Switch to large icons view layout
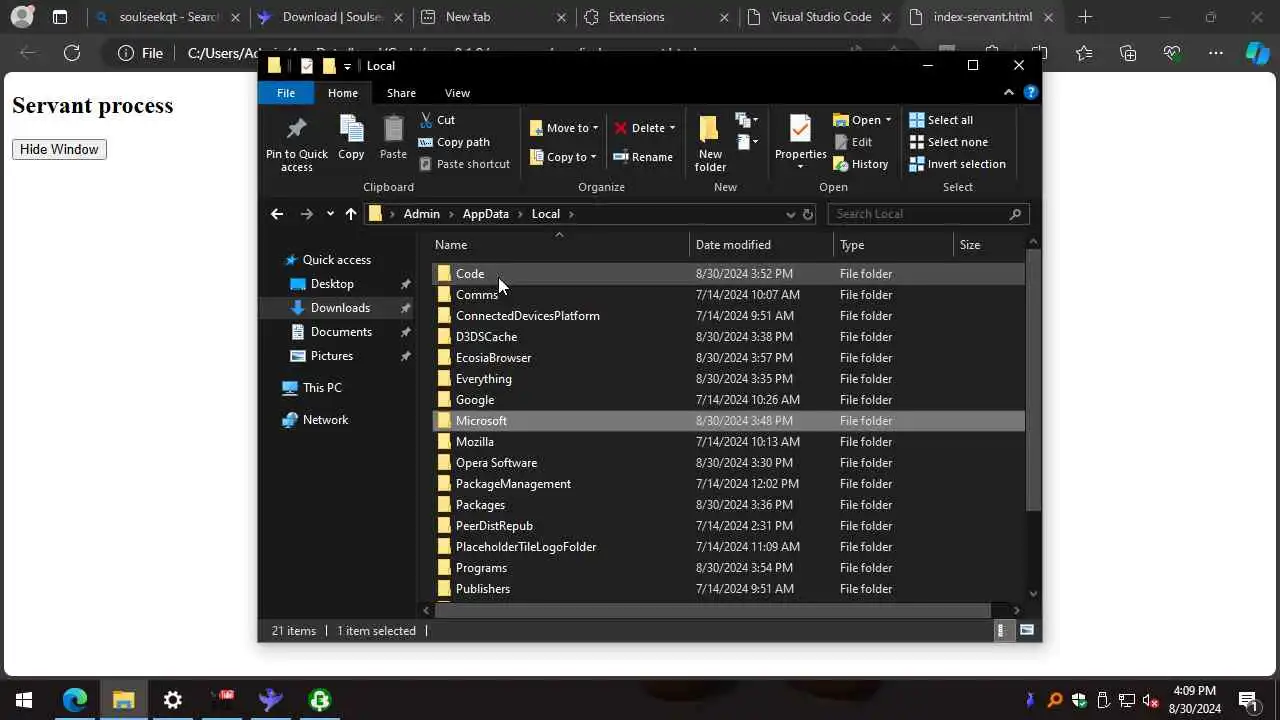Viewport: 1280px width, 720px height. 1027,631
